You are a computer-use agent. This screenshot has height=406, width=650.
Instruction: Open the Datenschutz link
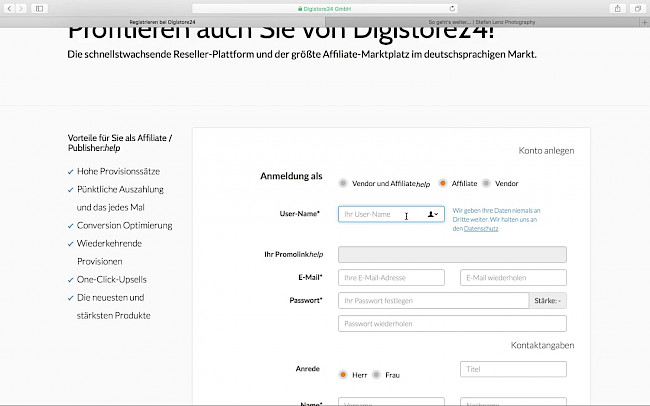tap(481, 229)
